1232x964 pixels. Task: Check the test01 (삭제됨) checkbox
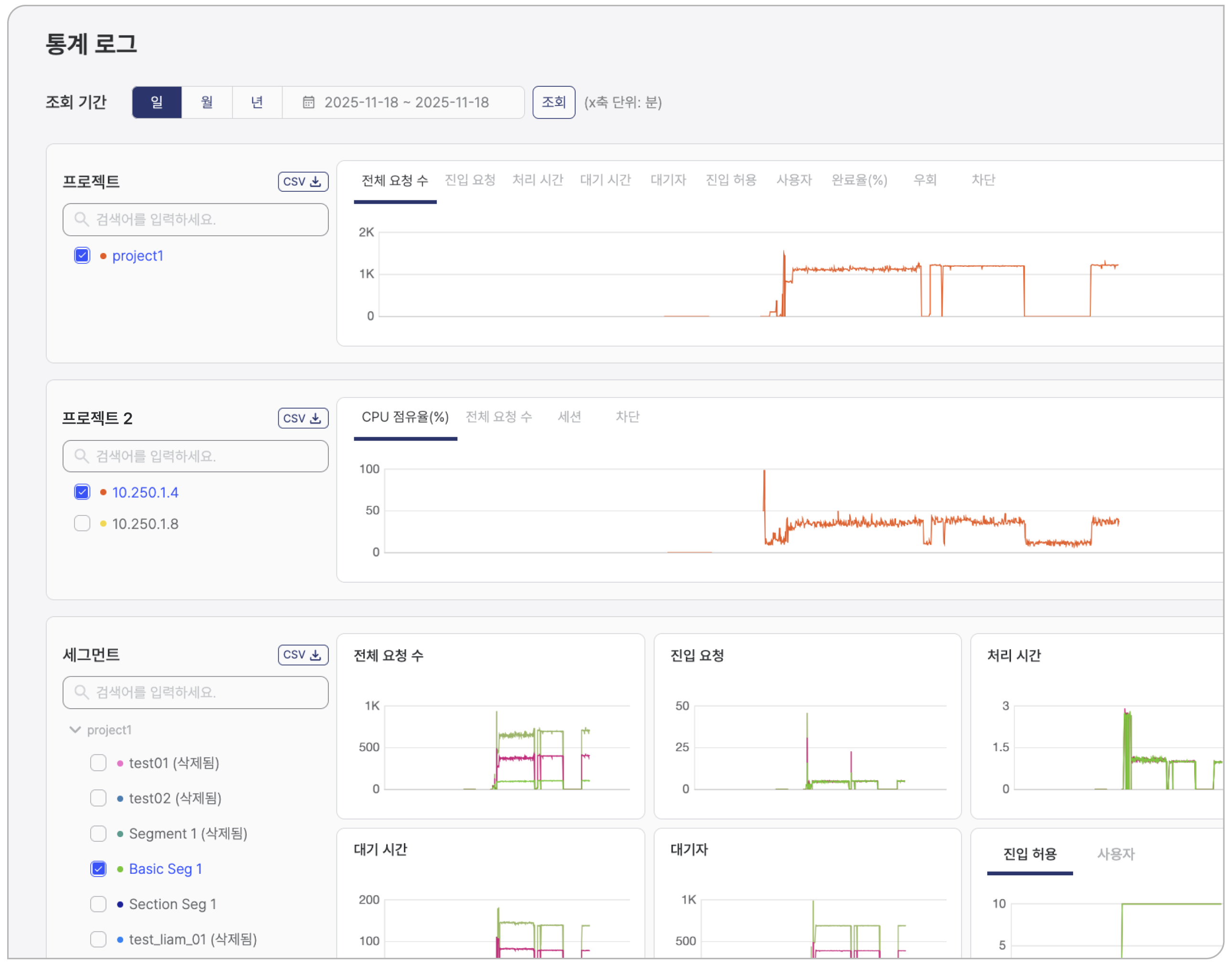pyautogui.click(x=98, y=763)
